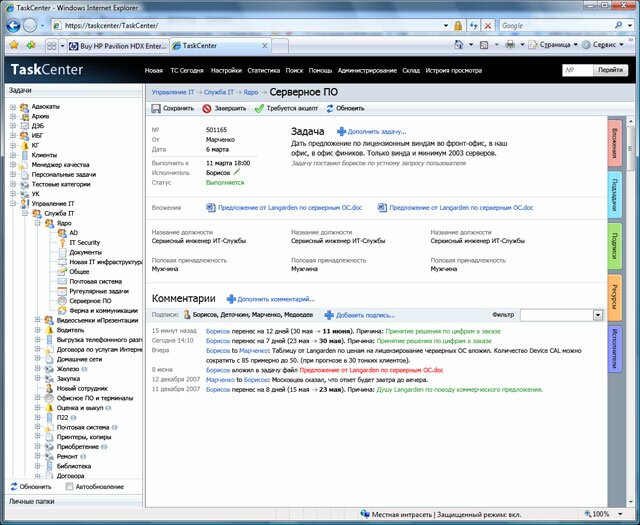640x525 pixels.
Task: Open the address bar history dropdown arrow
Action: coord(446,26)
